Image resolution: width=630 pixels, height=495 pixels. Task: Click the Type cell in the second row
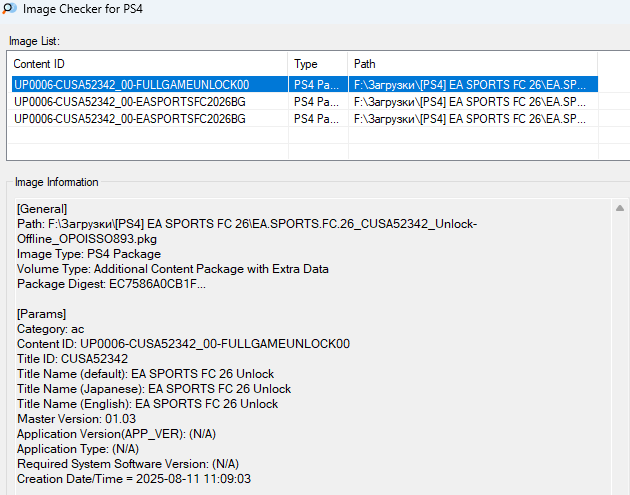click(x=317, y=102)
